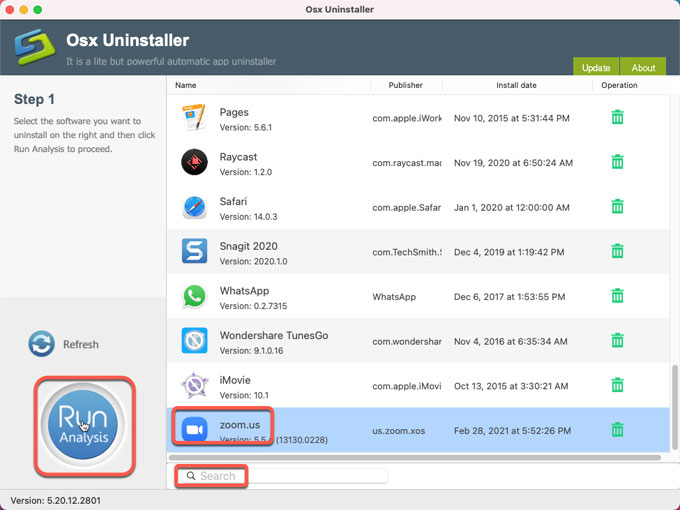The width and height of the screenshot is (680, 510).
Task: Click install date Dec 6, 2017
Action: (510, 297)
